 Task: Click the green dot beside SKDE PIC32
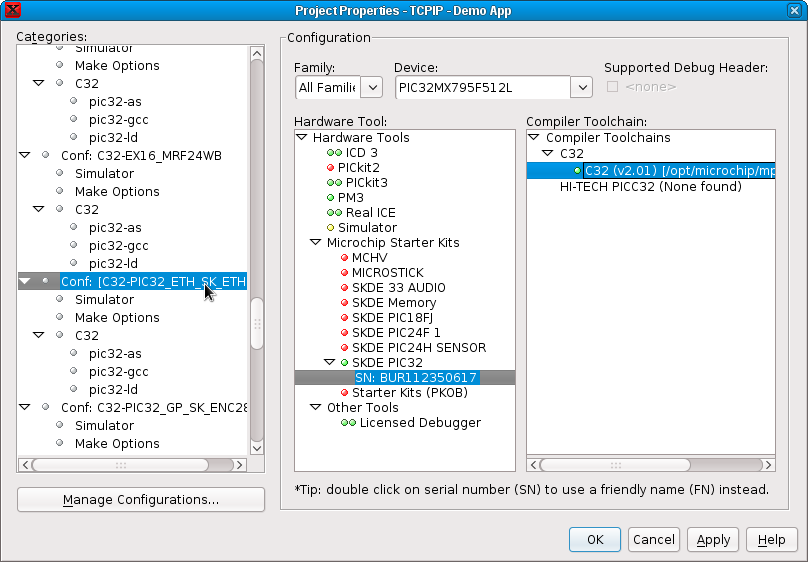(345, 363)
